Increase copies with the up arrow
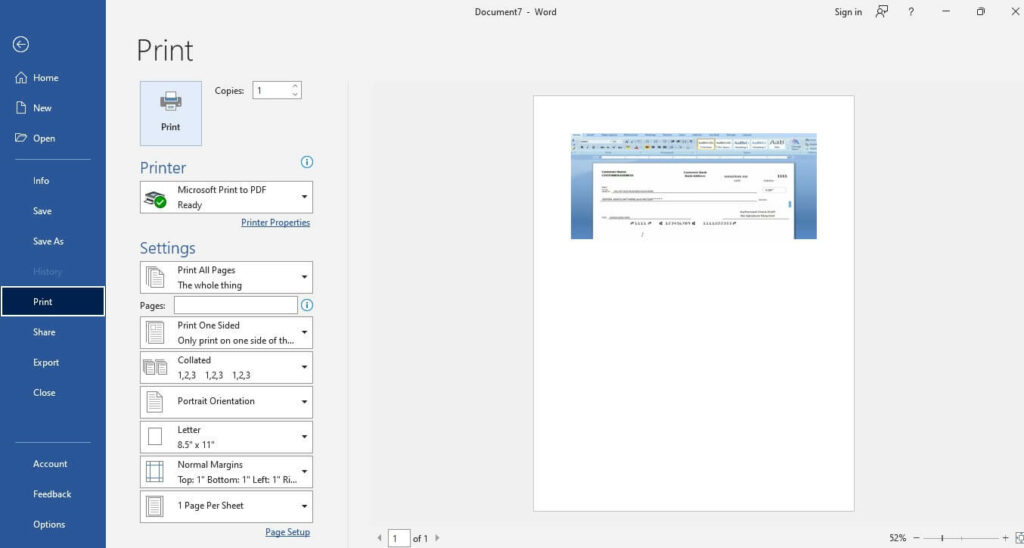 295,86
